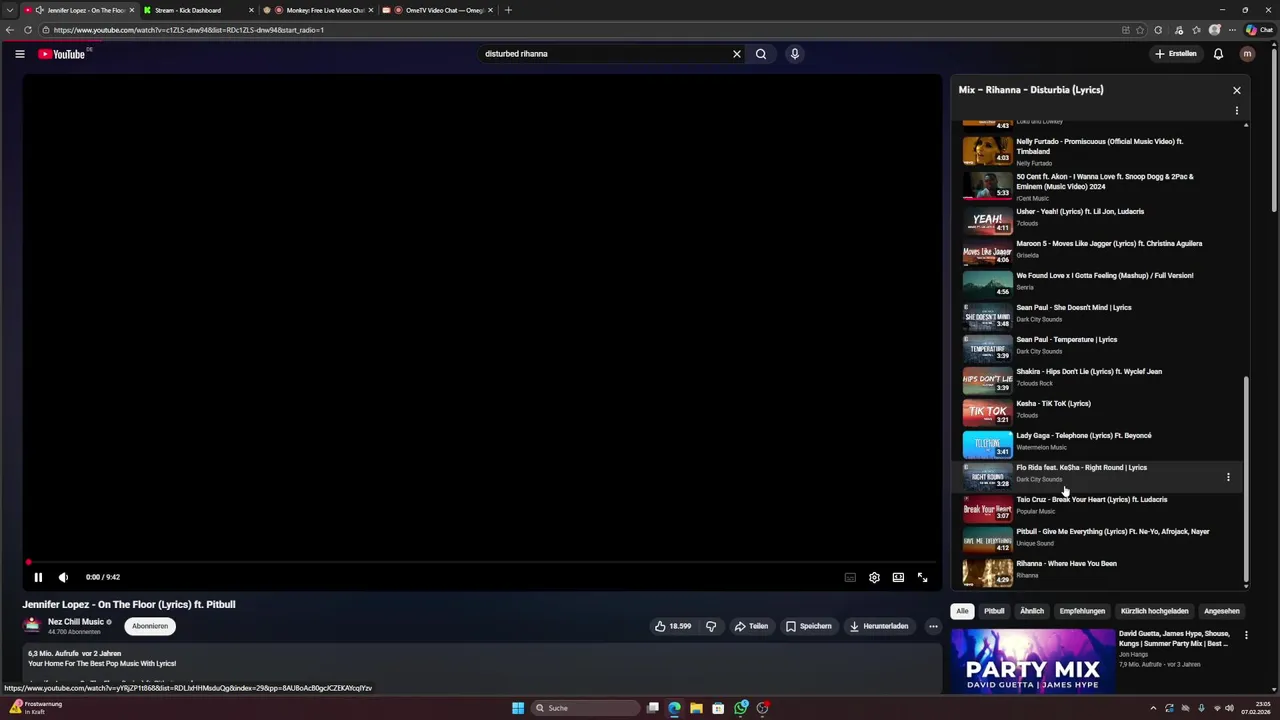Open the player settings gear
Viewport: 1280px width, 720px height.
874,577
